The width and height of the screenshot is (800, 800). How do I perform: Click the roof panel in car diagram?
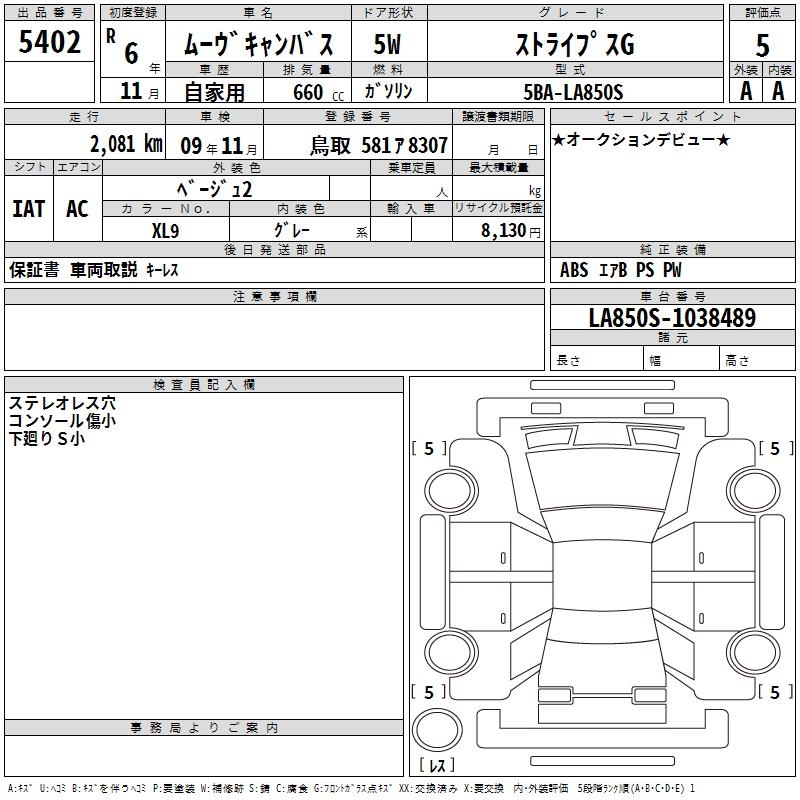tap(602, 576)
